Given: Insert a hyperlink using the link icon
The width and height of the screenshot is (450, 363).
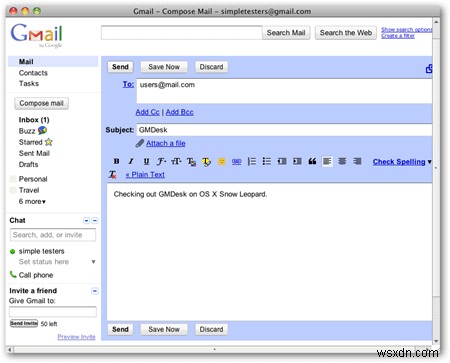Looking at the screenshot, I should click(x=237, y=162).
